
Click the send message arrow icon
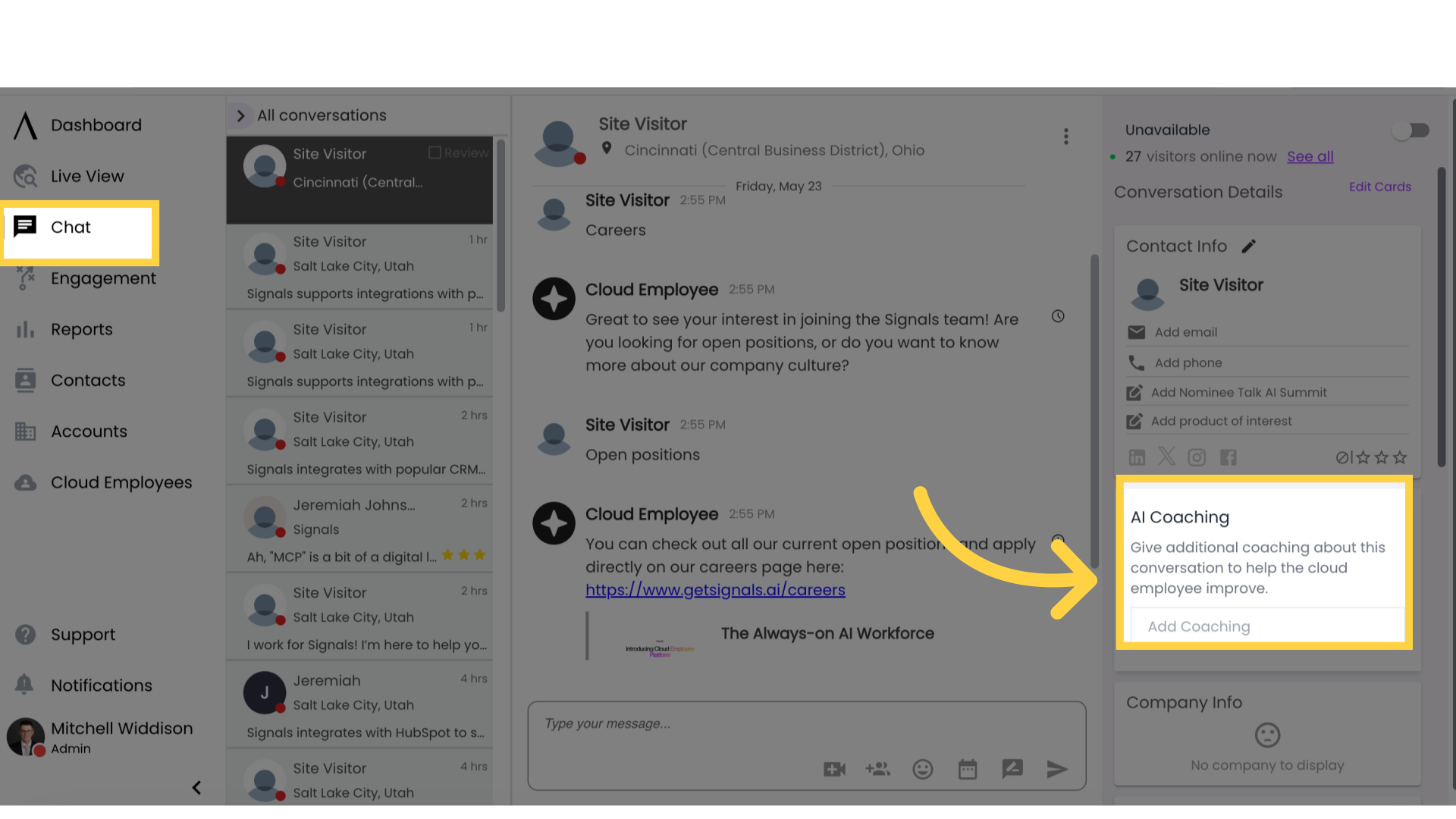(1056, 770)
